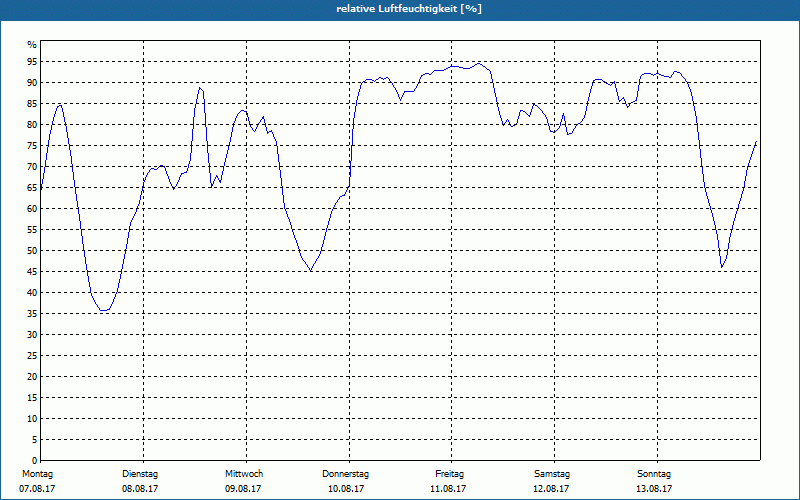Click the y-axis value '20'
The width and height of the screenshot is (800, 500).
(x=32, y=377)
